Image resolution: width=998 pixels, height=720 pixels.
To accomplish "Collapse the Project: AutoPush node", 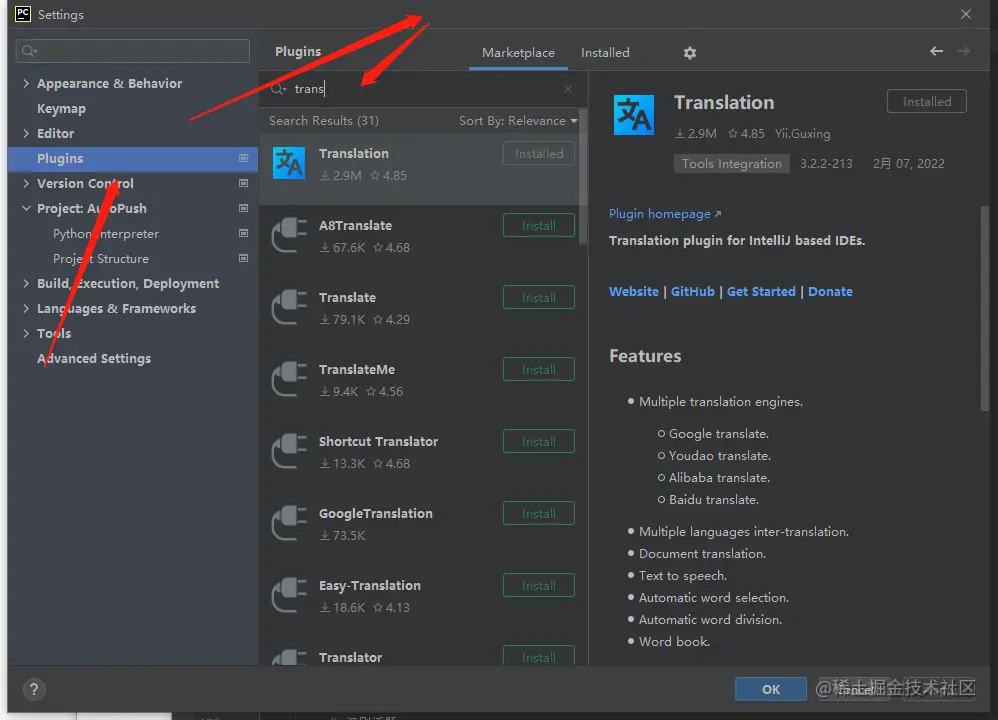I will pos(26,208).
